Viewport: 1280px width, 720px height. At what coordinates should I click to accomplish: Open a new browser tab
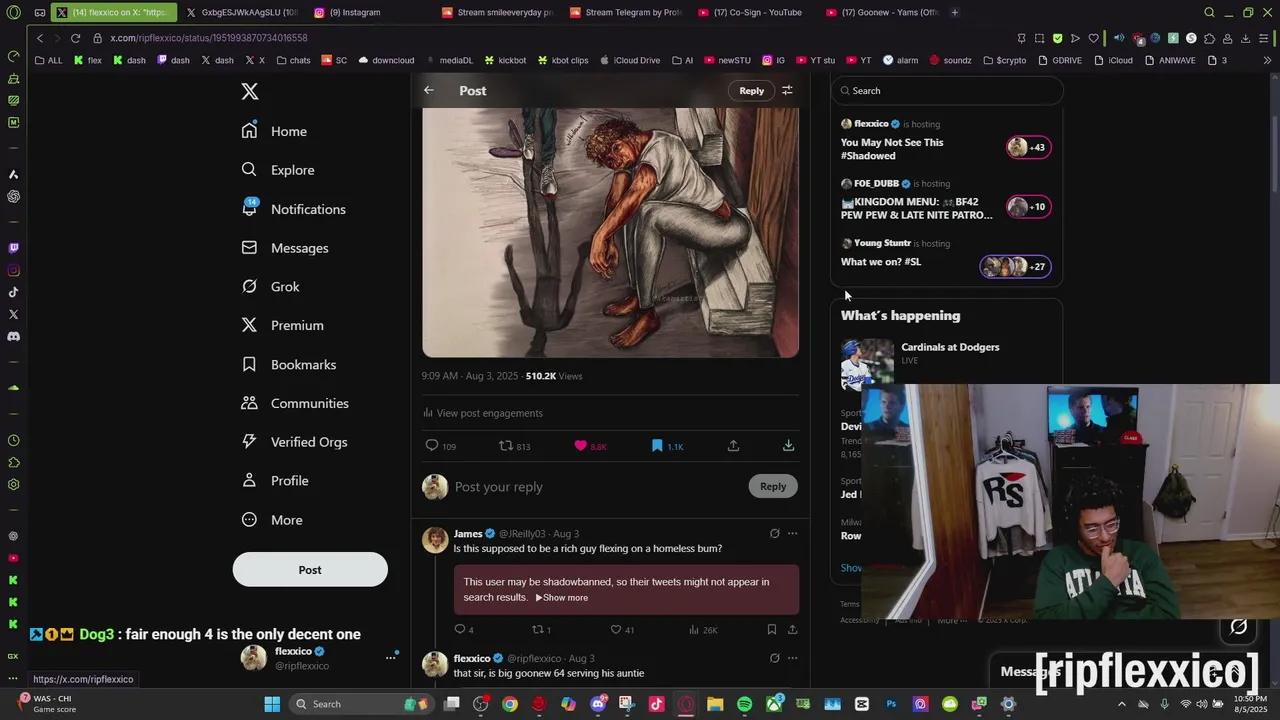click(x=955, y=12)
